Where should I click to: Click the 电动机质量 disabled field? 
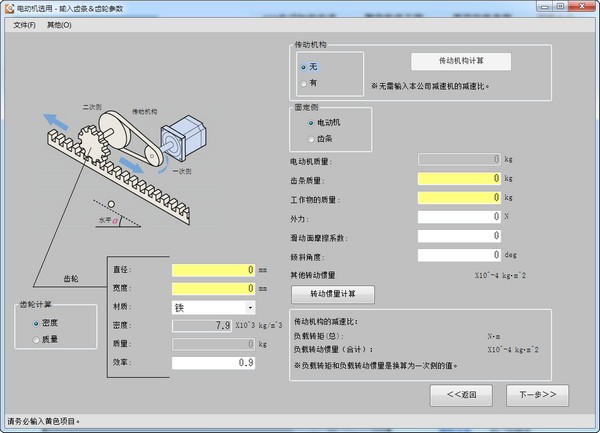click(459, 159)
